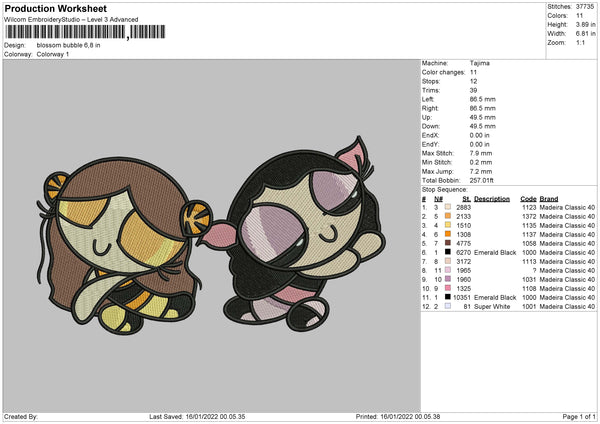Click the yellow swatch in stop row 3
The image size is (600, 424).
click(x=448, y=225)
